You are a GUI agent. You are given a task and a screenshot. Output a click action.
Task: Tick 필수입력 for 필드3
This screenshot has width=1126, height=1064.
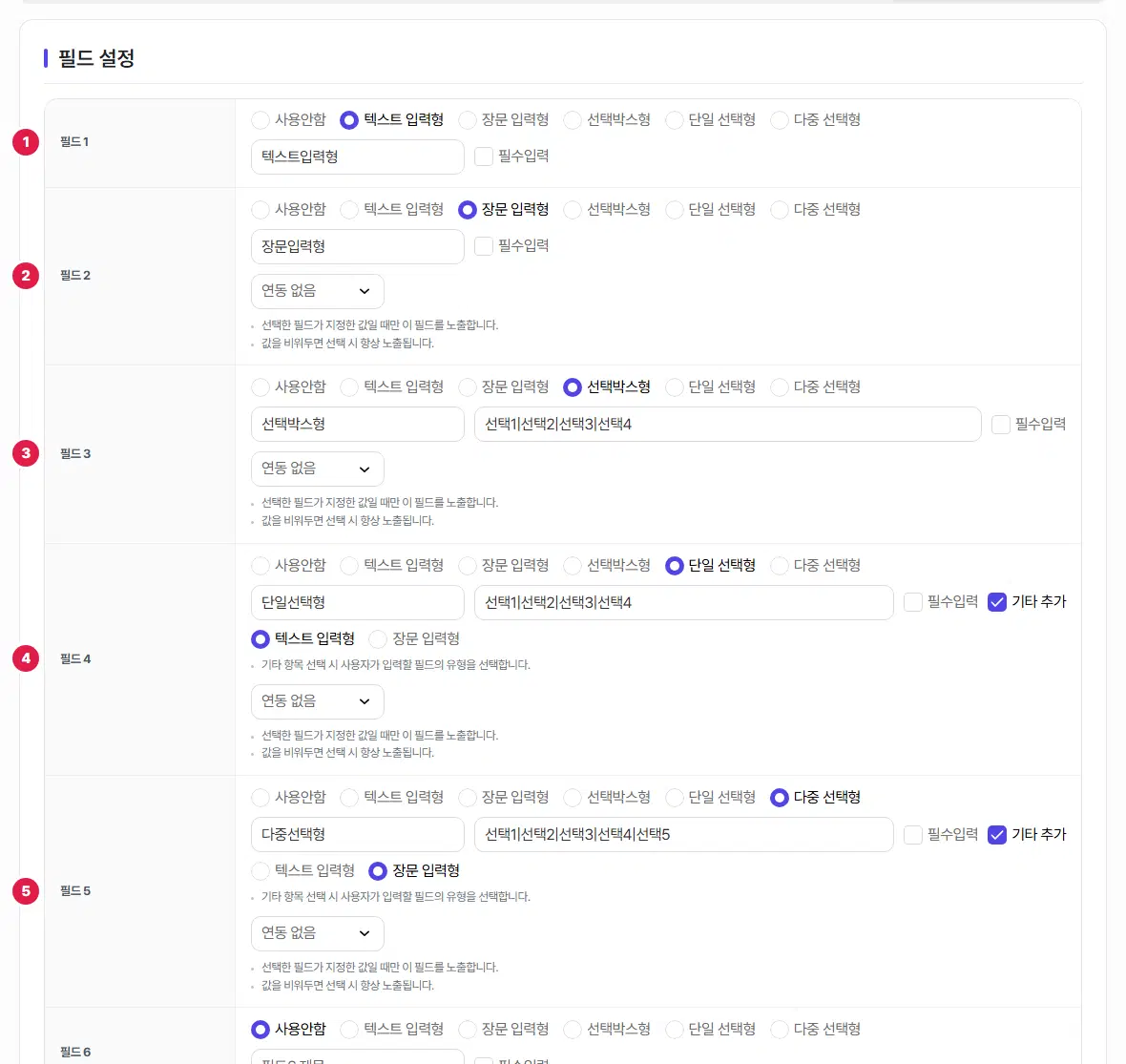[x=1001, y=425]
